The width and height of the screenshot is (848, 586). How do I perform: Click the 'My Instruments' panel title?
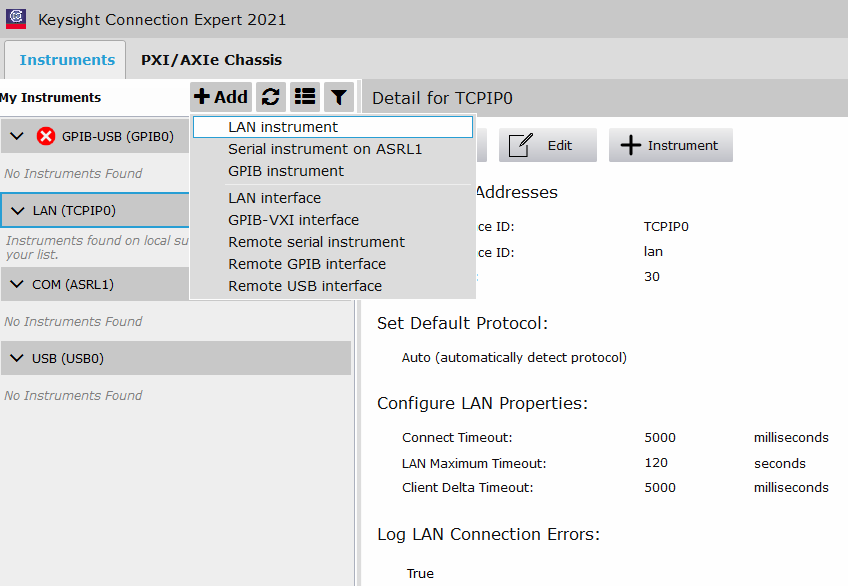50,97
